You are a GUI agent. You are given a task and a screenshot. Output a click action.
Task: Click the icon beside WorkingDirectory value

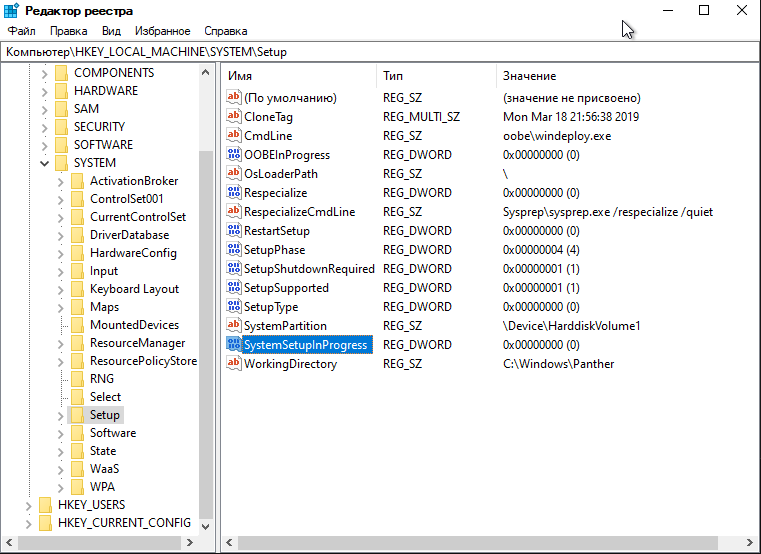click(234, 364)
